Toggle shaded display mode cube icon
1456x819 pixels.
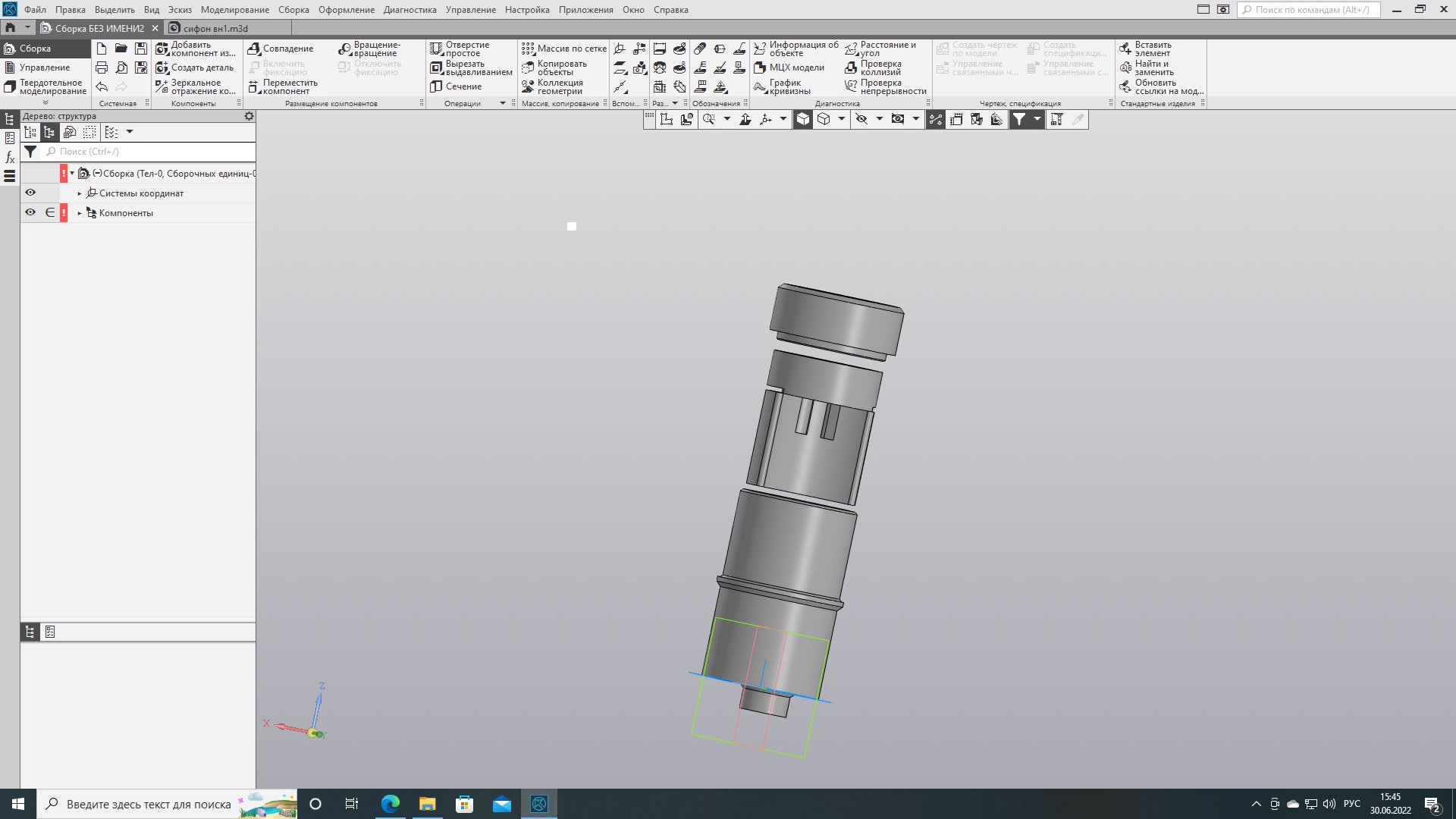click(x=803, y=119)
